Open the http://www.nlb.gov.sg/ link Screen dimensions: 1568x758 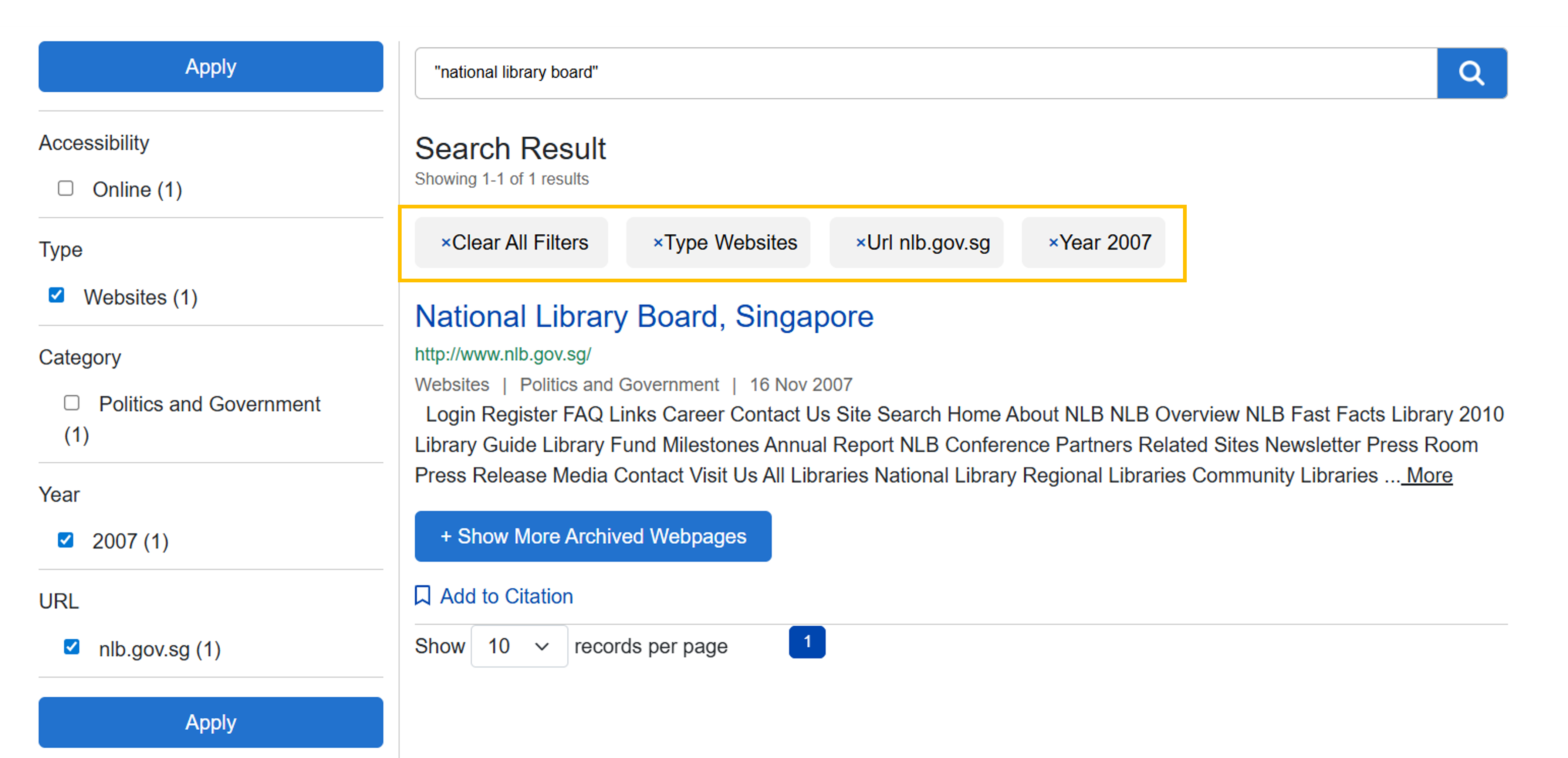503,354
